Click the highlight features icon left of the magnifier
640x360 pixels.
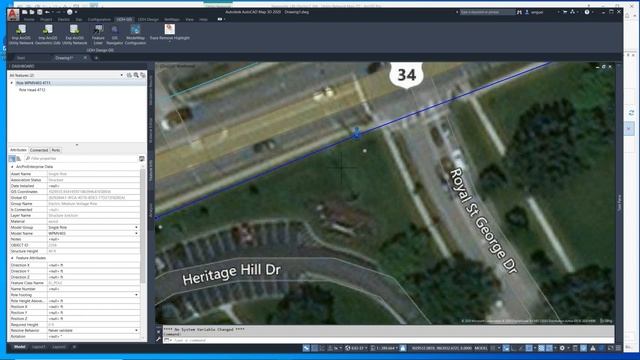pos(129,75)
